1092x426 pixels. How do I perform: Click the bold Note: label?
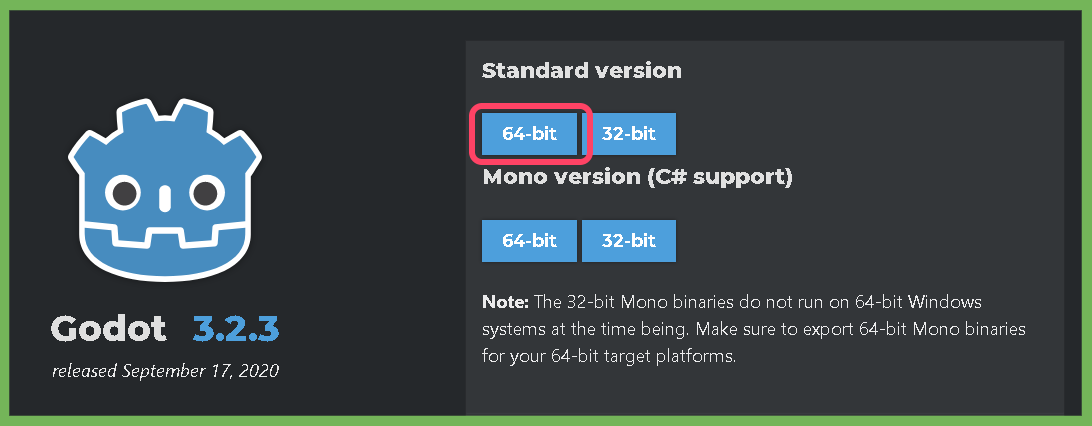506,303
